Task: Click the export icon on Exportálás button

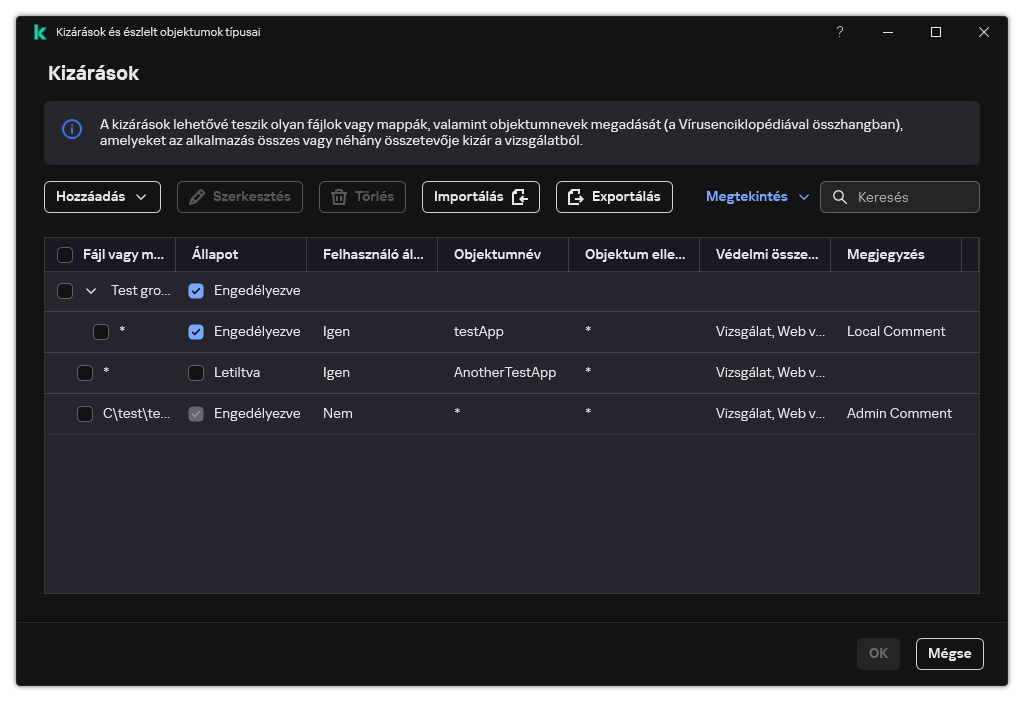Action: 576,197
